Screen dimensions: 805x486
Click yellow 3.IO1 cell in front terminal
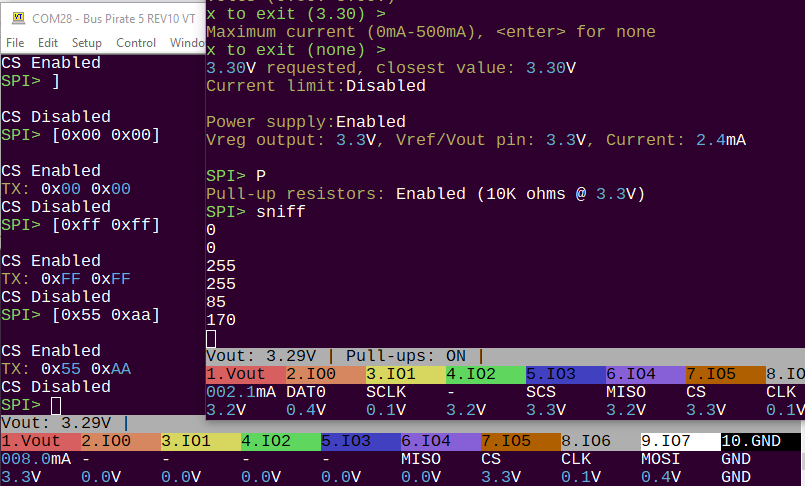coord(406,374)
